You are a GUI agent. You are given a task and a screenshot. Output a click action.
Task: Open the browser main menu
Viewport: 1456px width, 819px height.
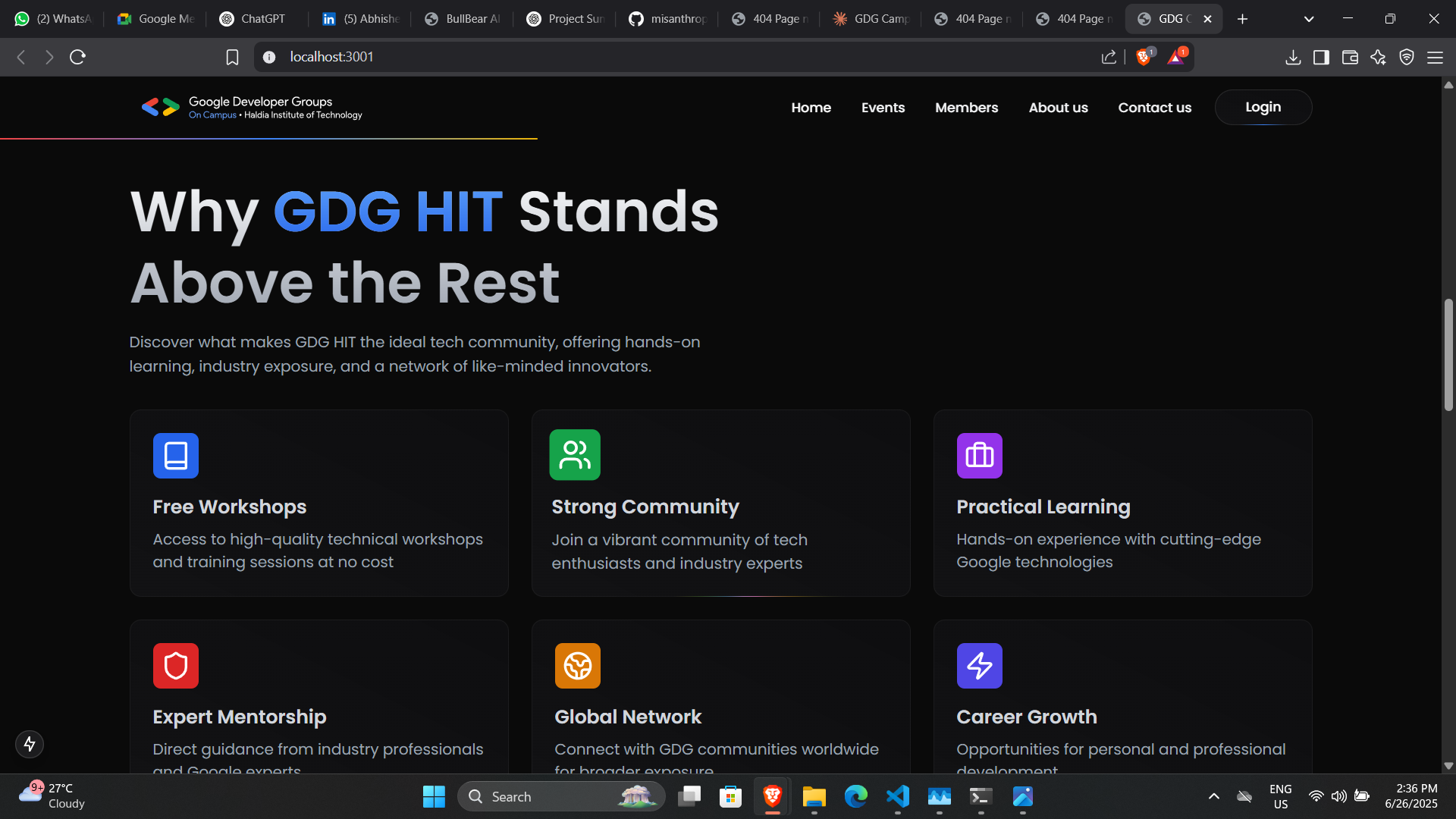pyautogui.click(x=1435, y=57)
